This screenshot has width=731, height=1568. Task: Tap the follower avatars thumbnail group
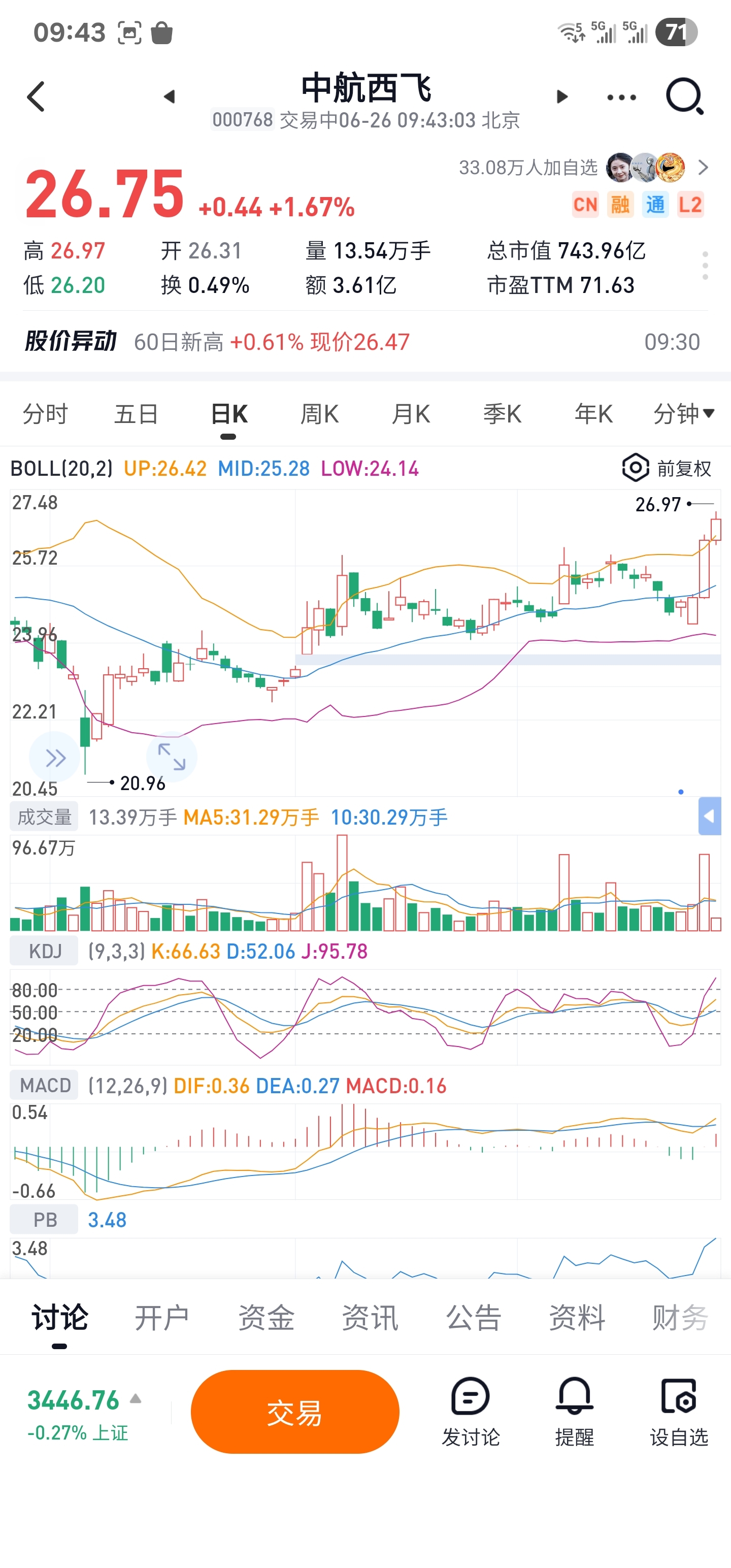[646, 168]
